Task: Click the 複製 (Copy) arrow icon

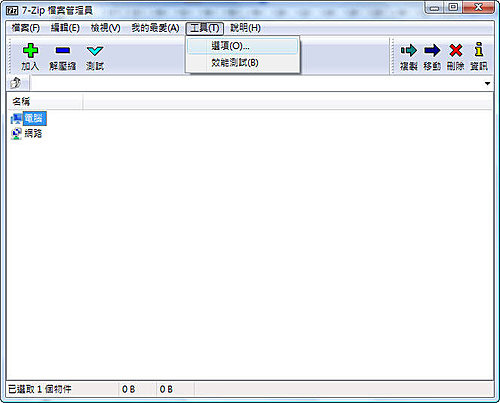Action: [x=409, y=51]
